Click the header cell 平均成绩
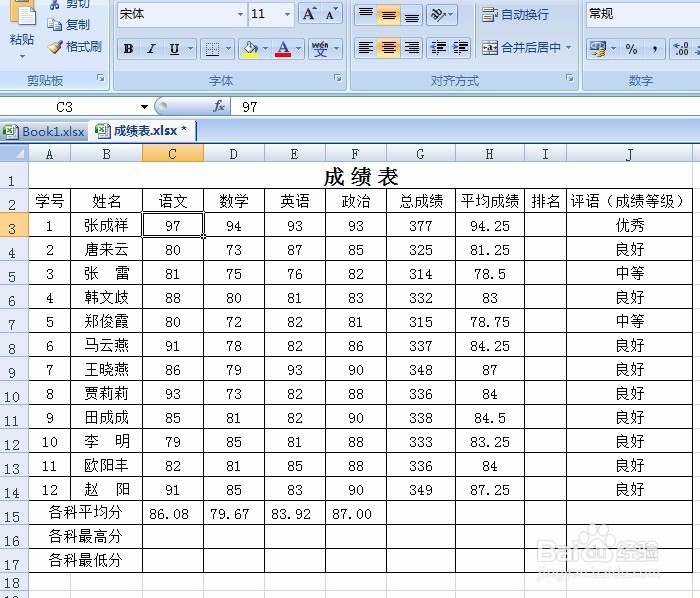 coord(490,201)
